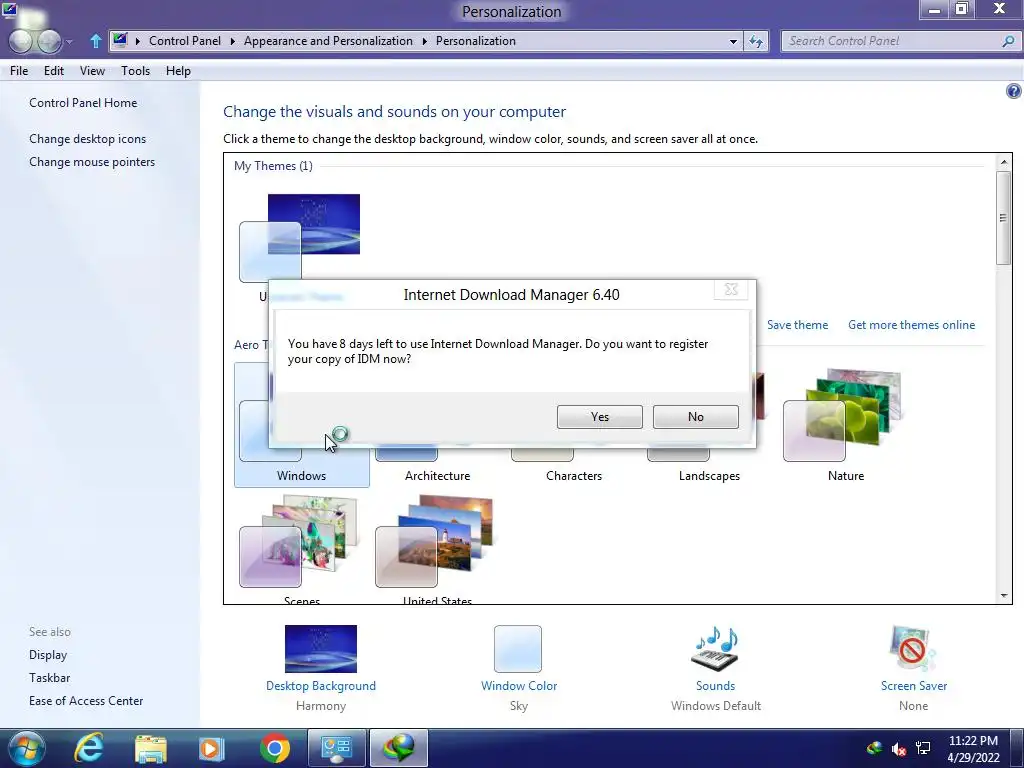The height and width of the screenshot is (768, 1024).
Task: Select the Architecture theme label
Action: [x=438, y=475]
